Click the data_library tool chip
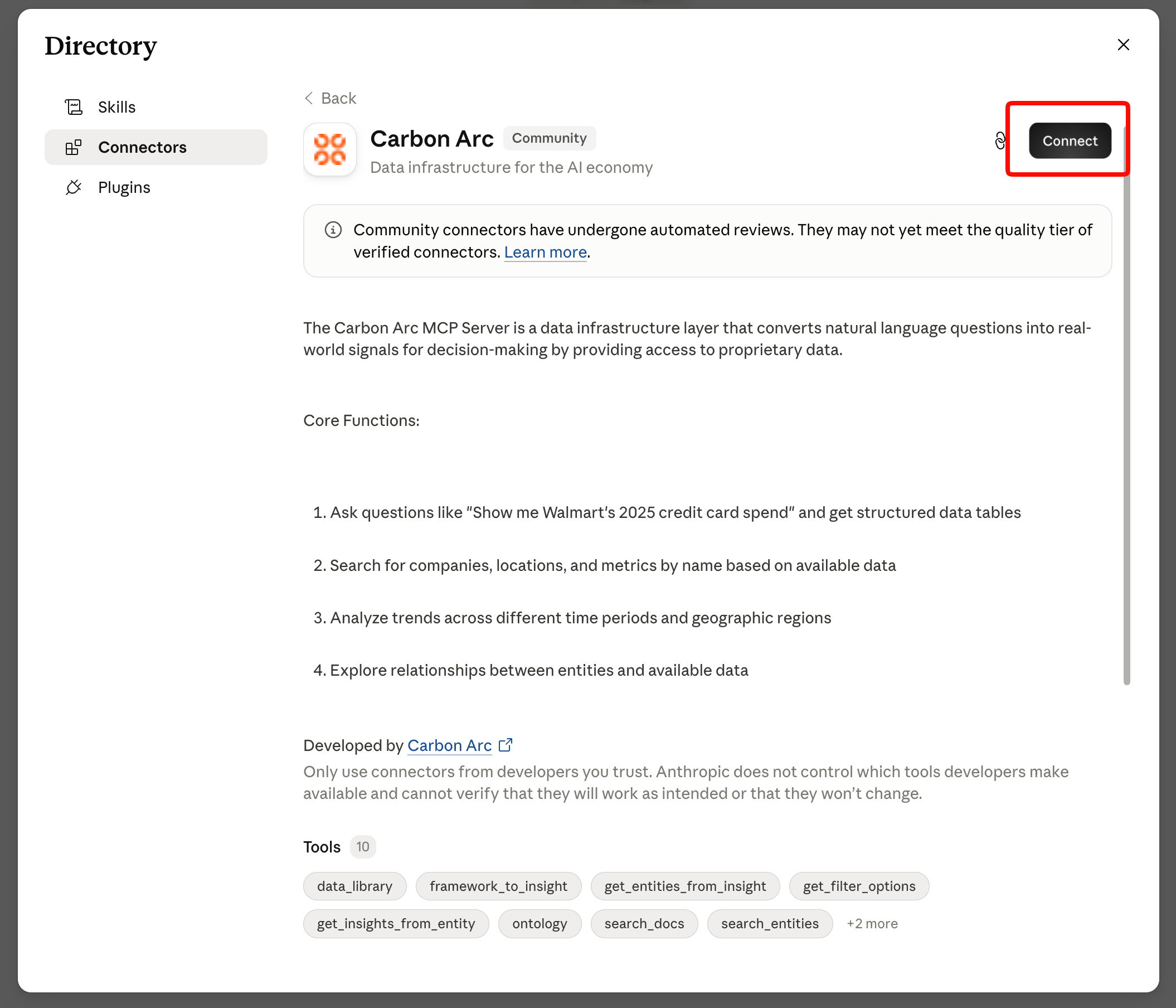 point(354,886)
